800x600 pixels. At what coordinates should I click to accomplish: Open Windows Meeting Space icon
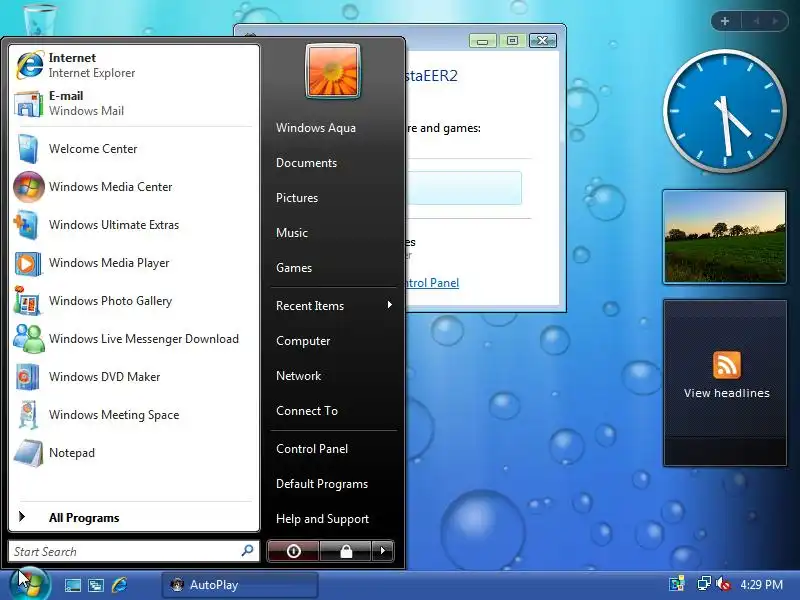point(29,415)
